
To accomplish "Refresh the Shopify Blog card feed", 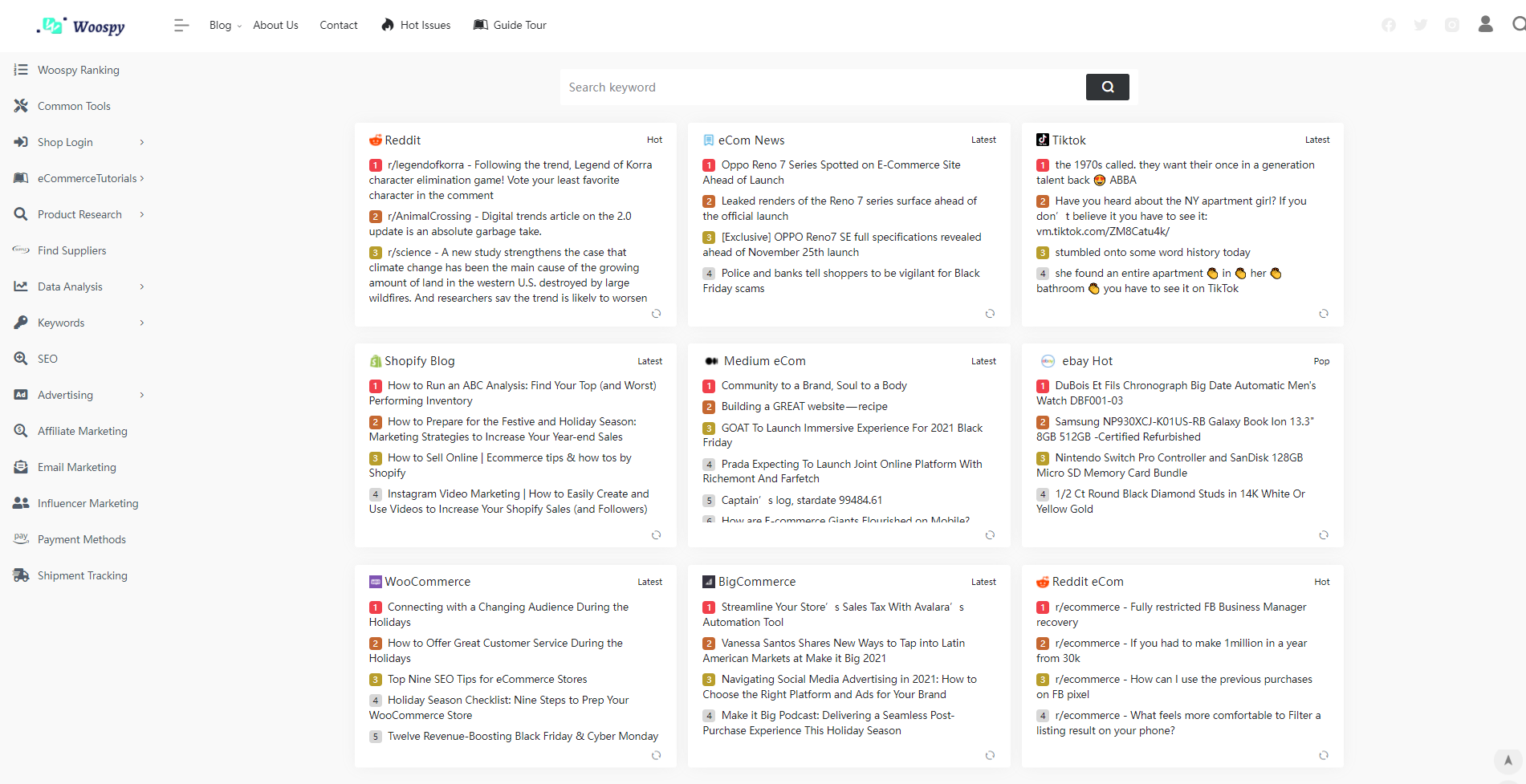I will tap(657, 535).
